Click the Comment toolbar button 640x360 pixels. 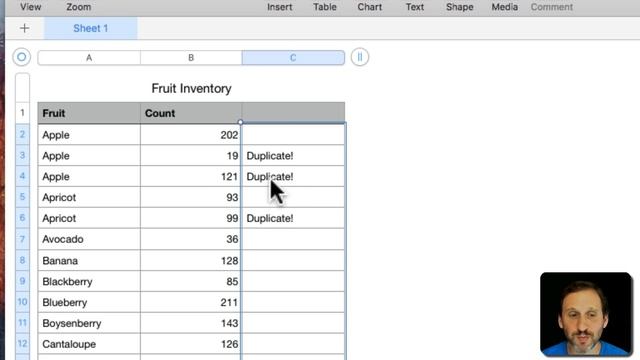[552, 7]
